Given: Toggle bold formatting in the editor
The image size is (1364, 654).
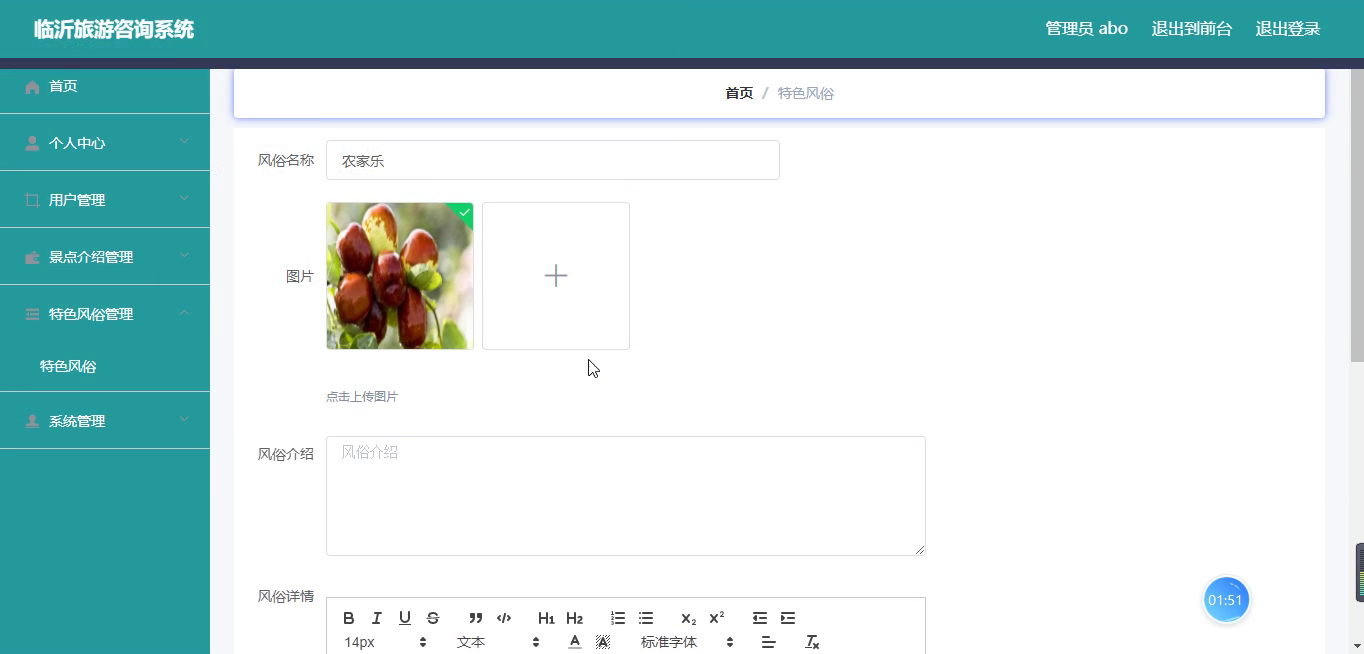Looking at the screenshot, I should click(x=349, y=618).
